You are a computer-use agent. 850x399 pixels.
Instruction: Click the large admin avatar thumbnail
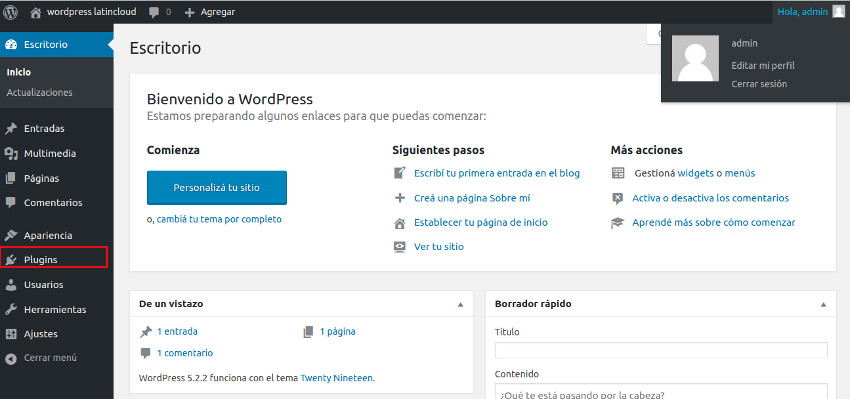696,59
